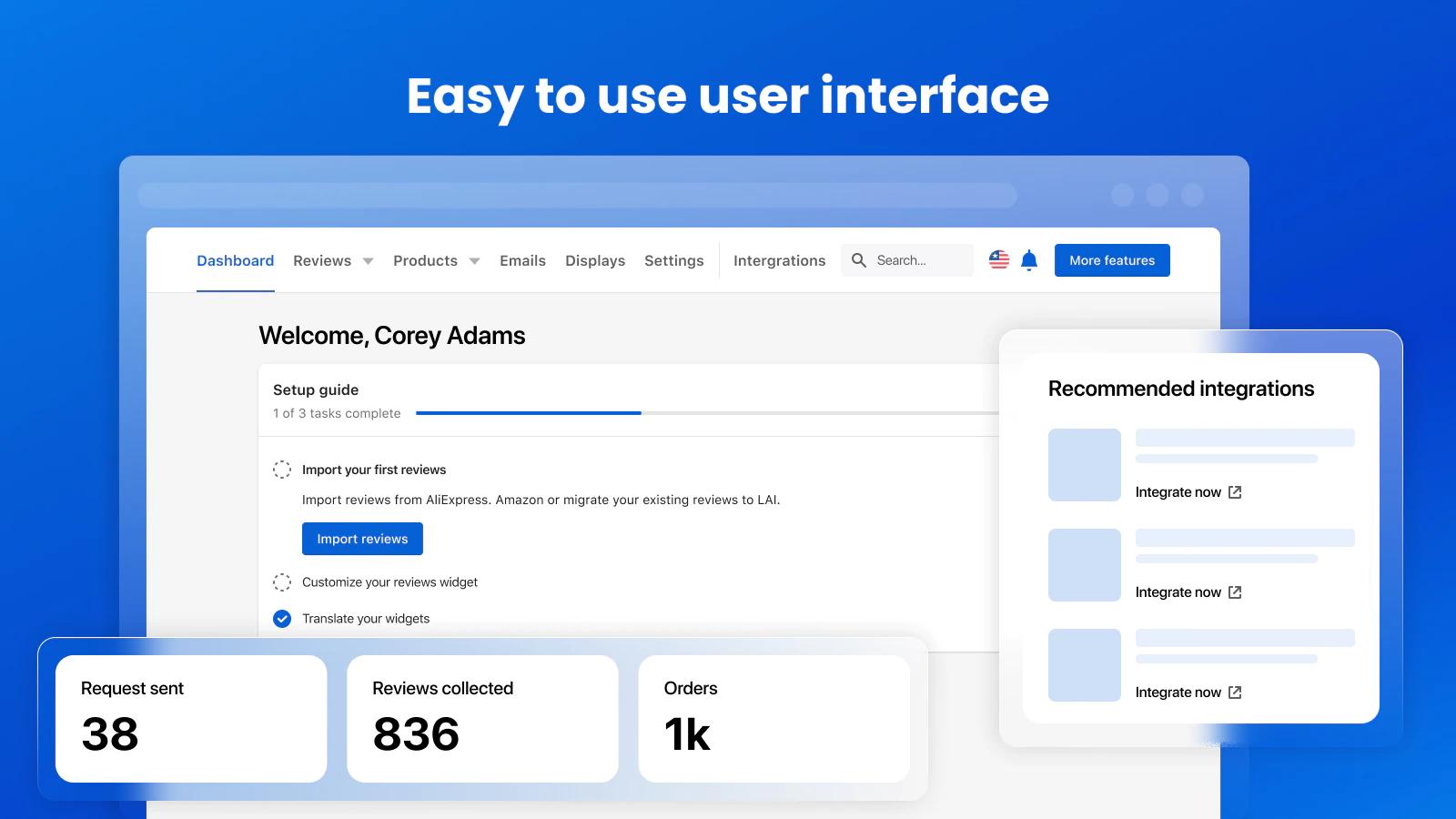Click the first integration placeholder thumbnail
1456x819 pixels.
pyautogui.click(x=1084, y=465)
